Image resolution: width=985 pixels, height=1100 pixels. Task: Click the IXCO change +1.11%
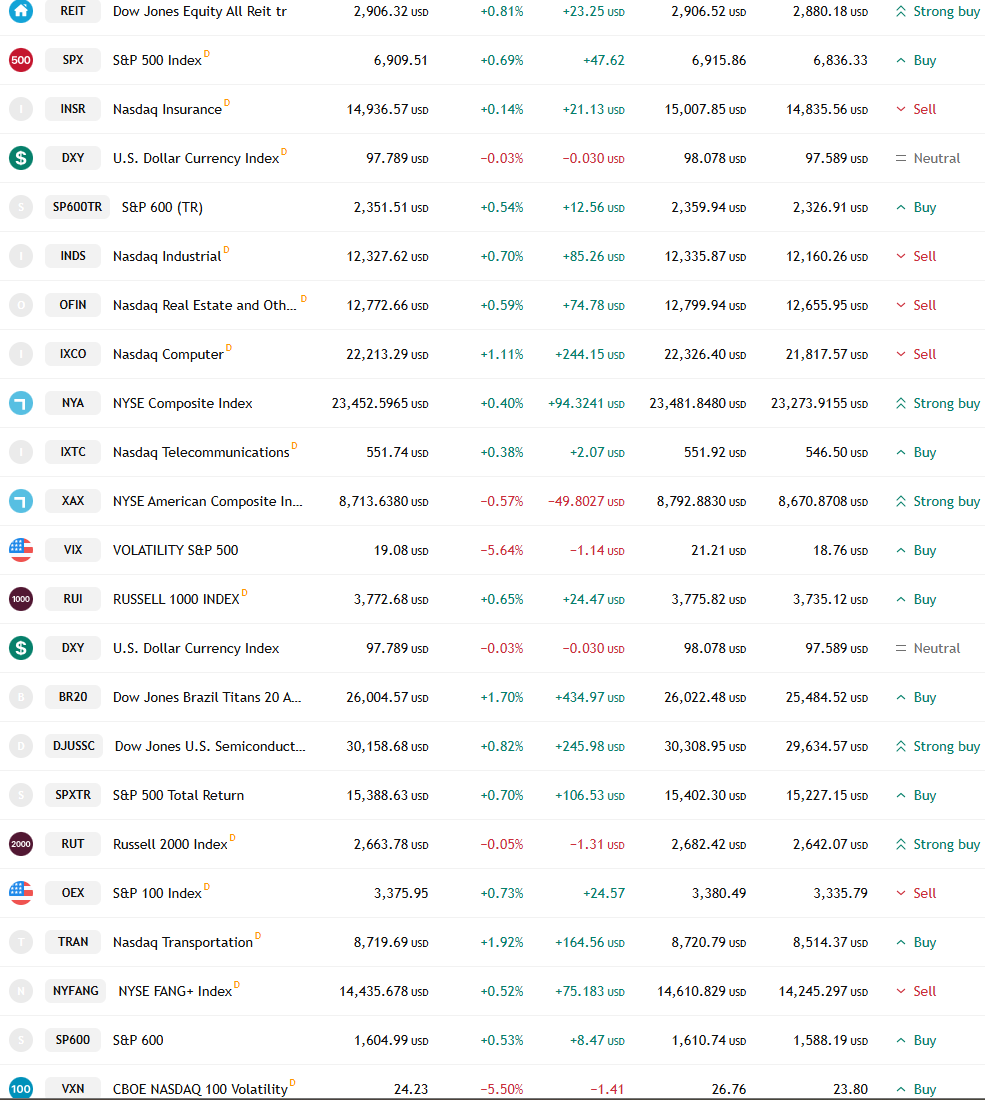click(502, 354)
